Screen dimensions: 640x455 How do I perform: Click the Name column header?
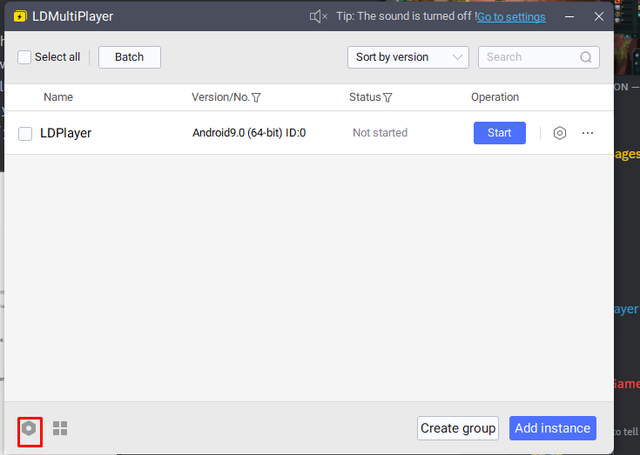click(58, 97)
